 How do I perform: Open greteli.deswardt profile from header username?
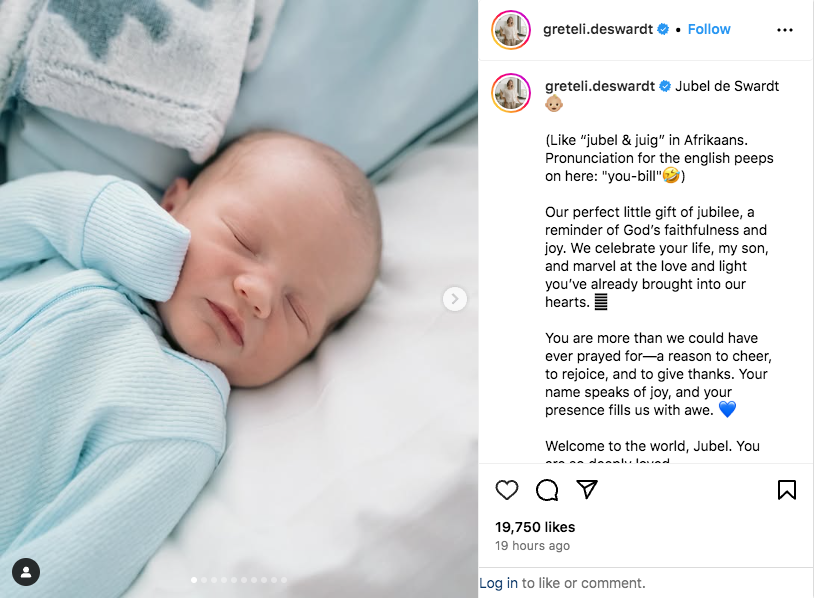(598, 29)
